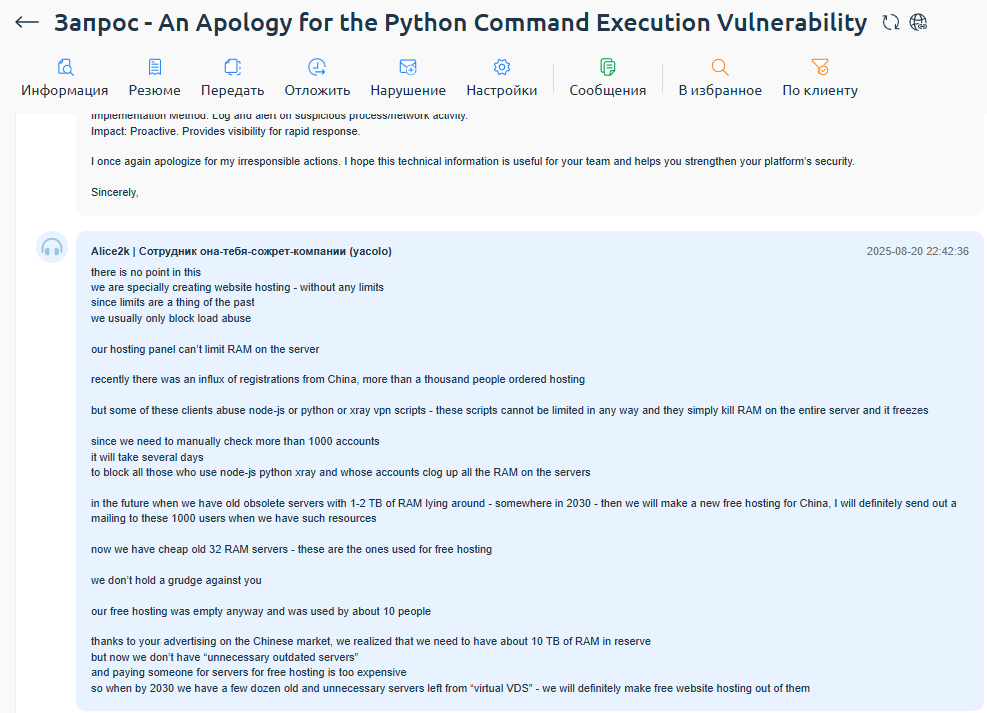Click the По клиенту filter icon
987x713 pixels.
pyautogui.click(x=820, y=67)
